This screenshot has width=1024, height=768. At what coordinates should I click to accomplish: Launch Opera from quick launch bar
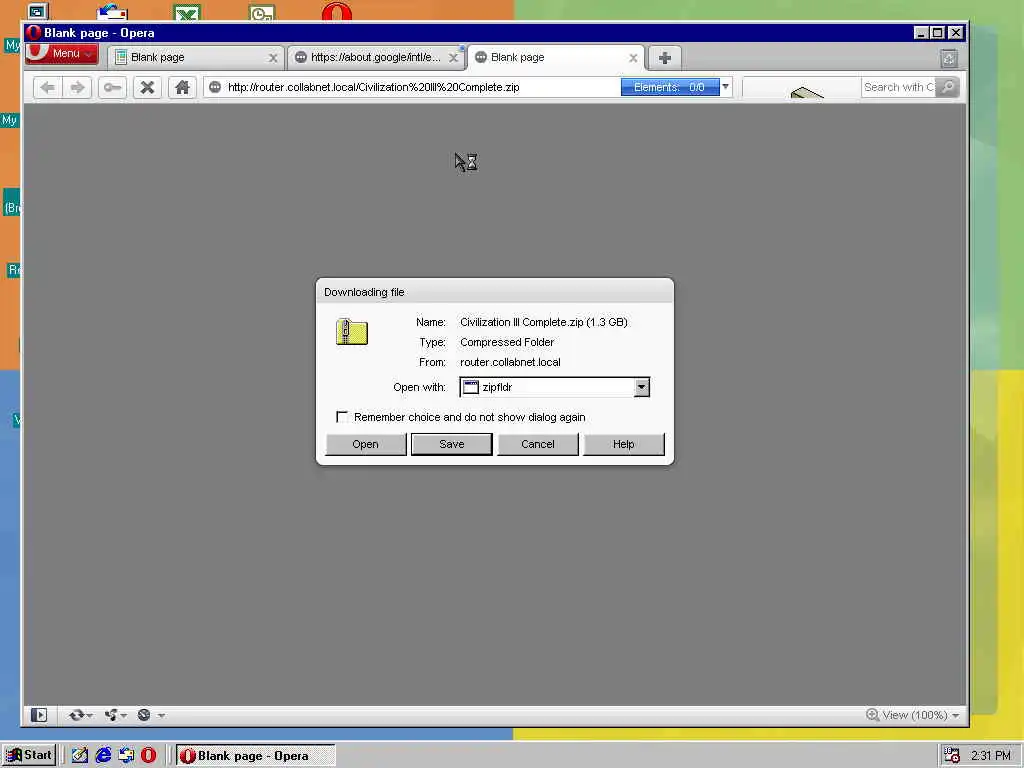pyautogui.click(x=148, y=755)
